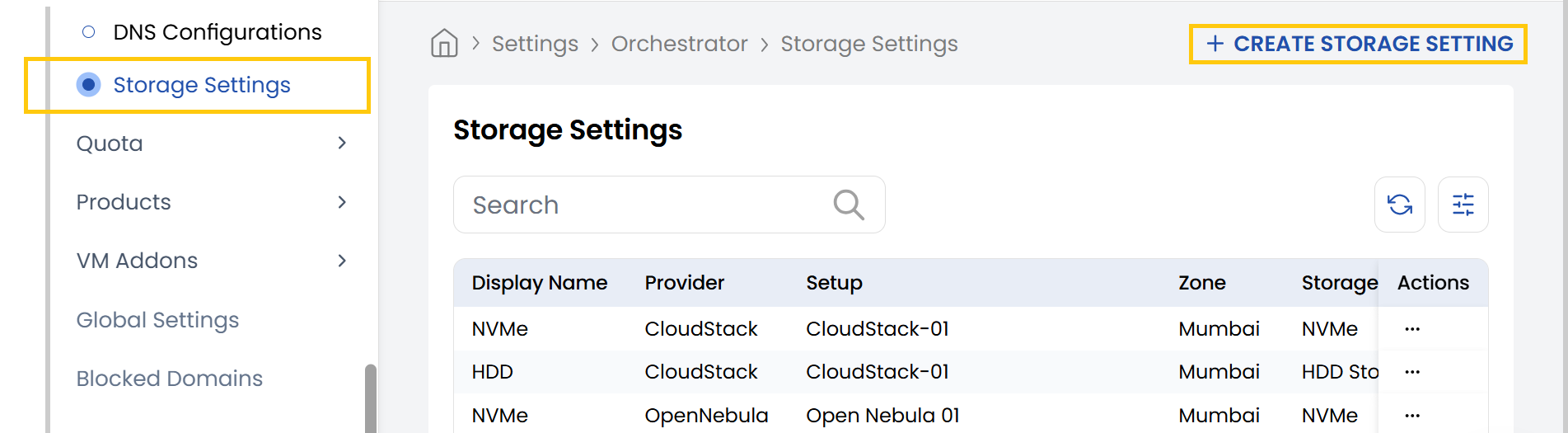Go to Settings breadcrumb link
This screenshot has height=433, width=1568.
click(x=535, y=44)
